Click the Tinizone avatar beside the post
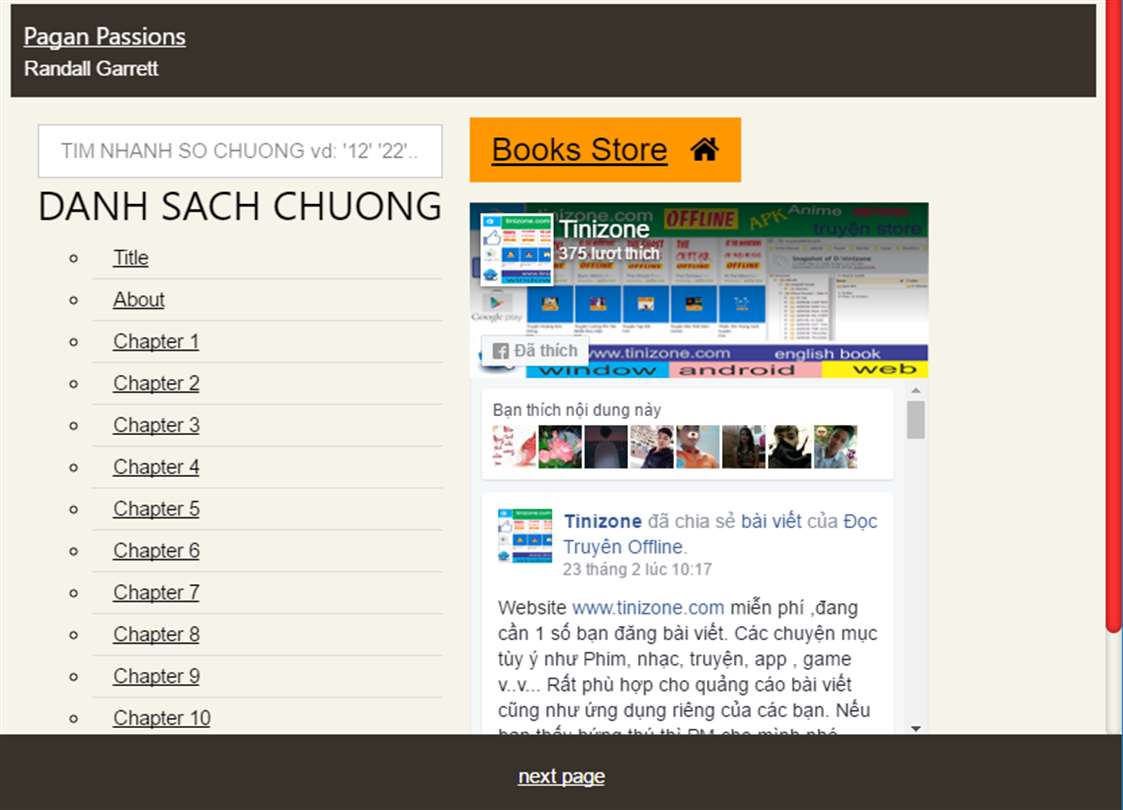This screenshot has width=1123, height=810. click(x=525, y=536)
